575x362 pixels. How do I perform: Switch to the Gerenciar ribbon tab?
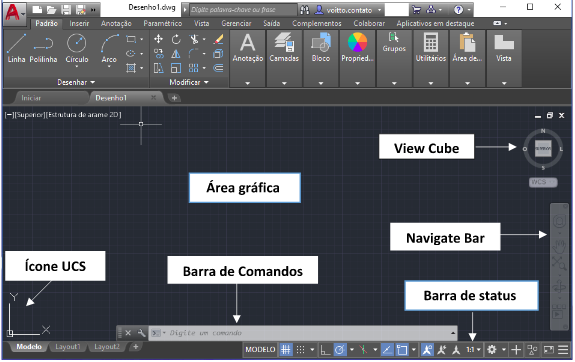(x=236, y=23)
